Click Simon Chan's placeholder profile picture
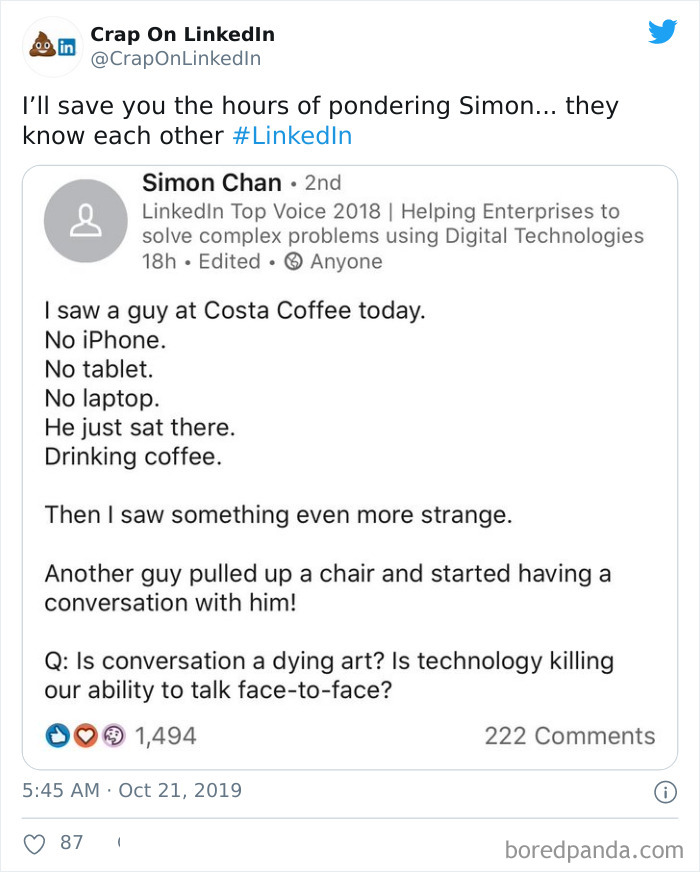This screenshot has height=872, width=700. pyautogui.click(x=85, y=220)
